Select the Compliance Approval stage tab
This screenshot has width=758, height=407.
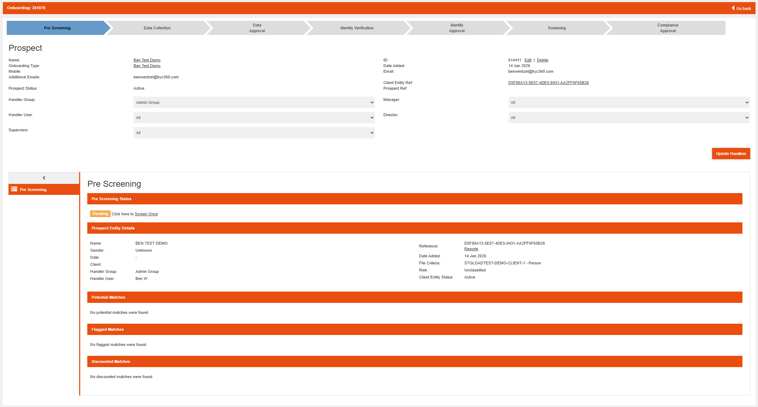point(667,28)
